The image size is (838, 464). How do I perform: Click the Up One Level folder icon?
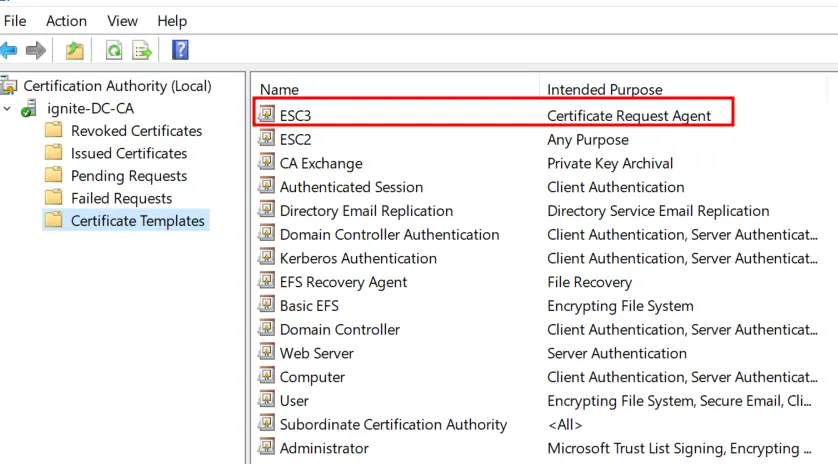coord(75,50)
